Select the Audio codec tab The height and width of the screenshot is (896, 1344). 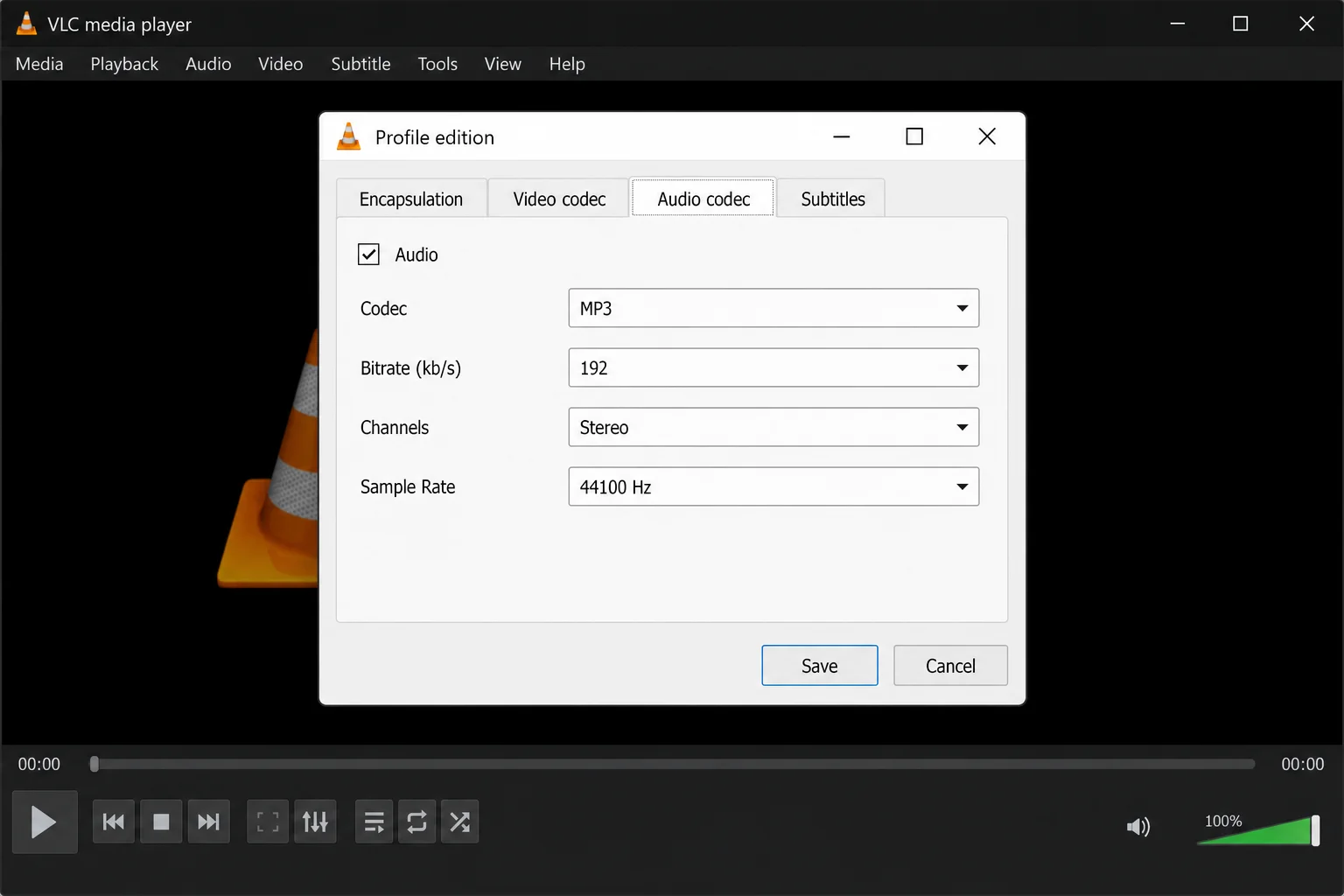click(x=703, y=199)
